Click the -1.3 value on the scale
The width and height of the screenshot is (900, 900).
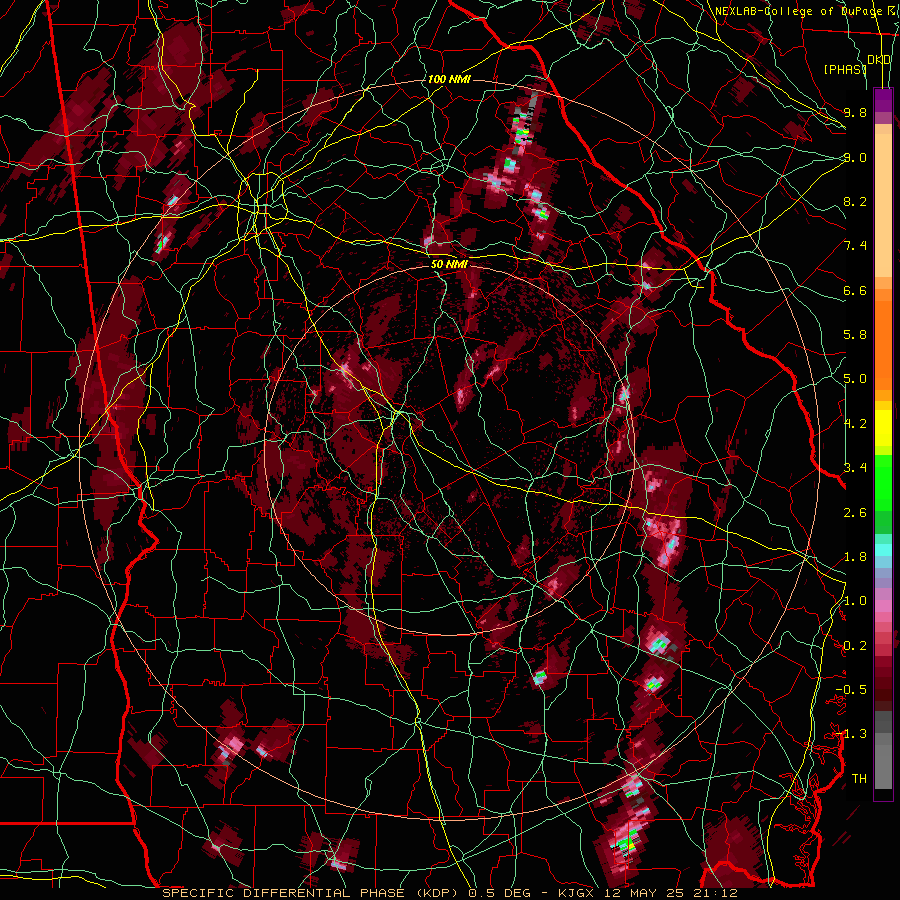(851, 734)
